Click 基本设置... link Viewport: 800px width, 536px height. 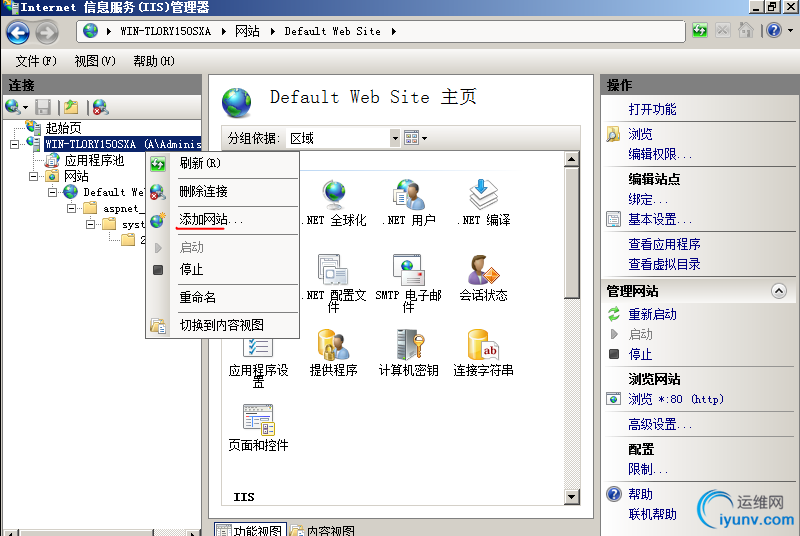tap(659, 219)
